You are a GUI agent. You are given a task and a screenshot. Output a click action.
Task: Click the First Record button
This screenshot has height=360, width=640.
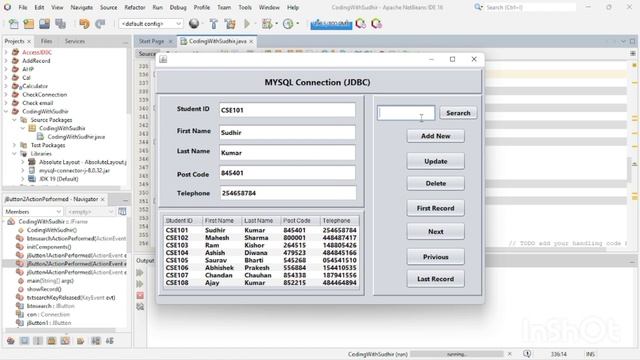tap(436, 208)
